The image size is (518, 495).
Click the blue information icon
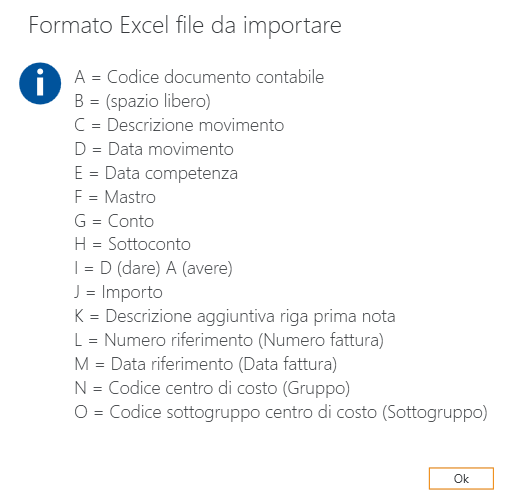pos(40,83)
